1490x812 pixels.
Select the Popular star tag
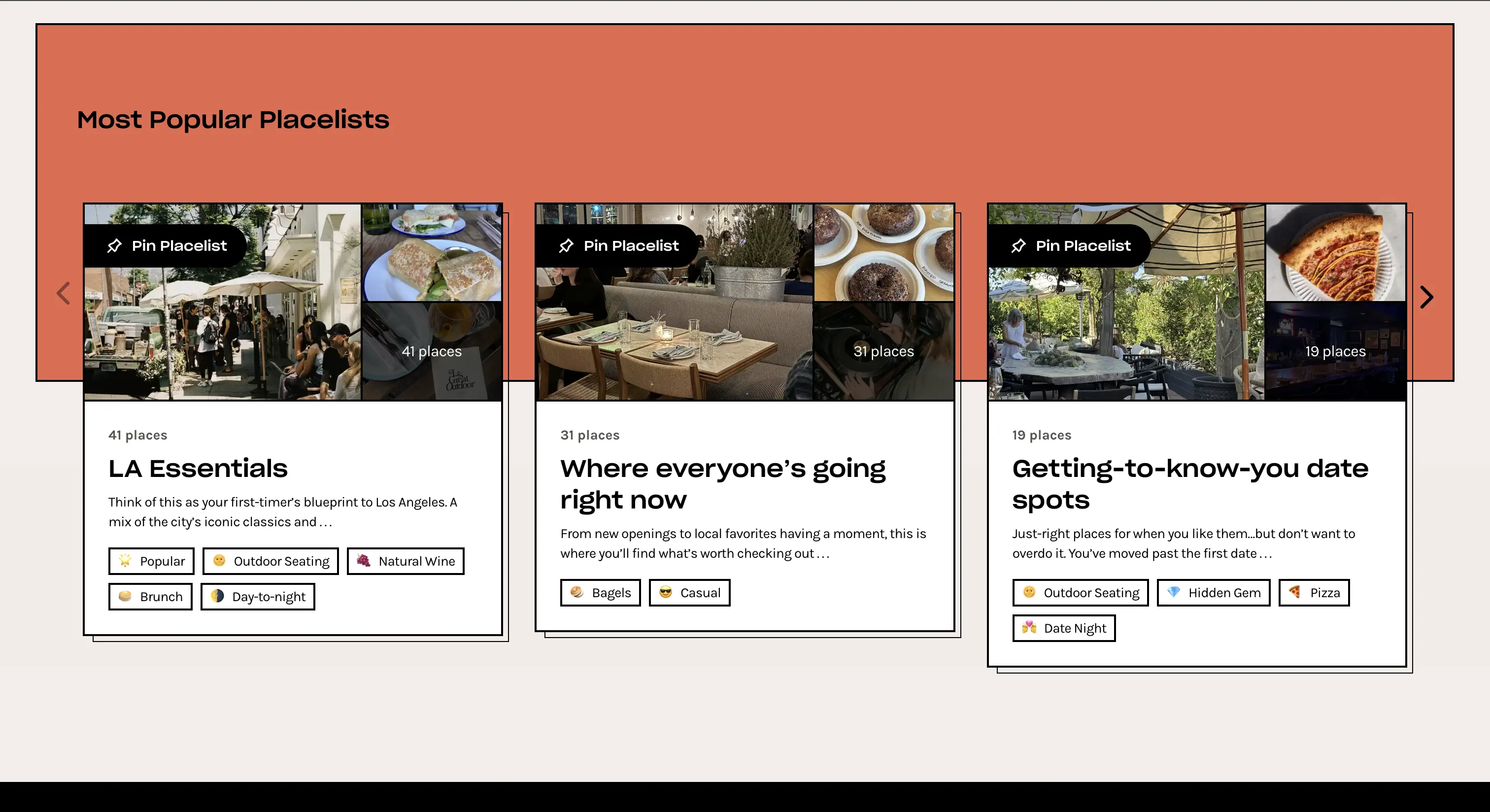point(152,561)
